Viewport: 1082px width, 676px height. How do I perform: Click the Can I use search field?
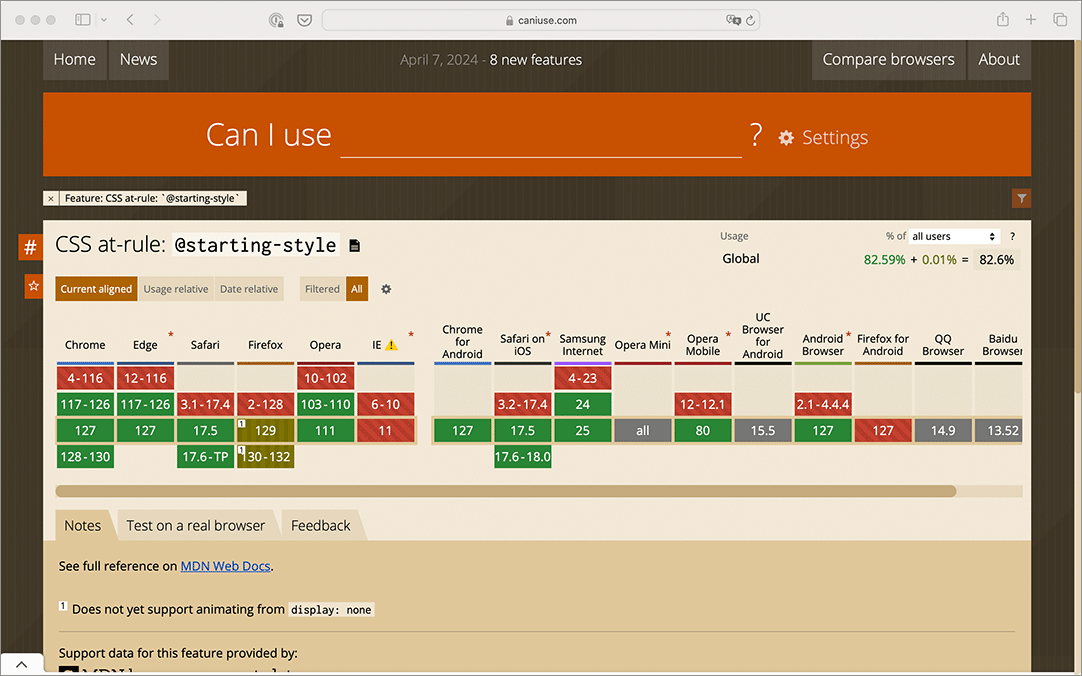541,137
